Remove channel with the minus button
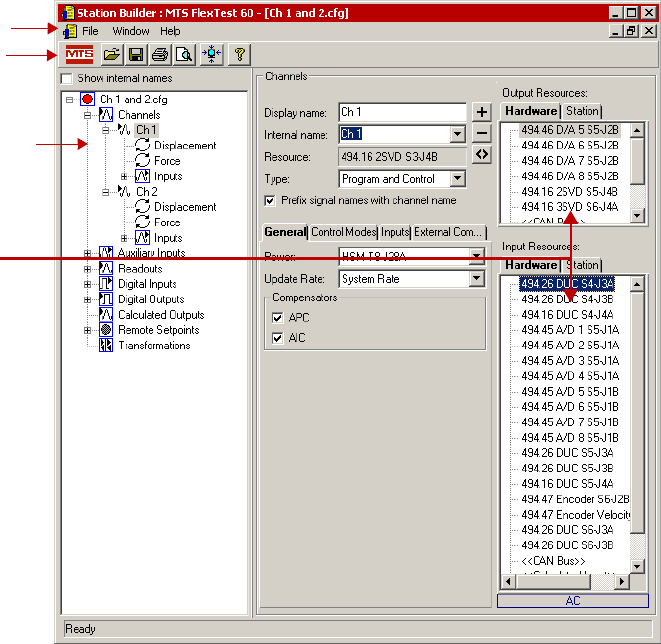This screenshot has width=661, height=644. click(481, 134)
